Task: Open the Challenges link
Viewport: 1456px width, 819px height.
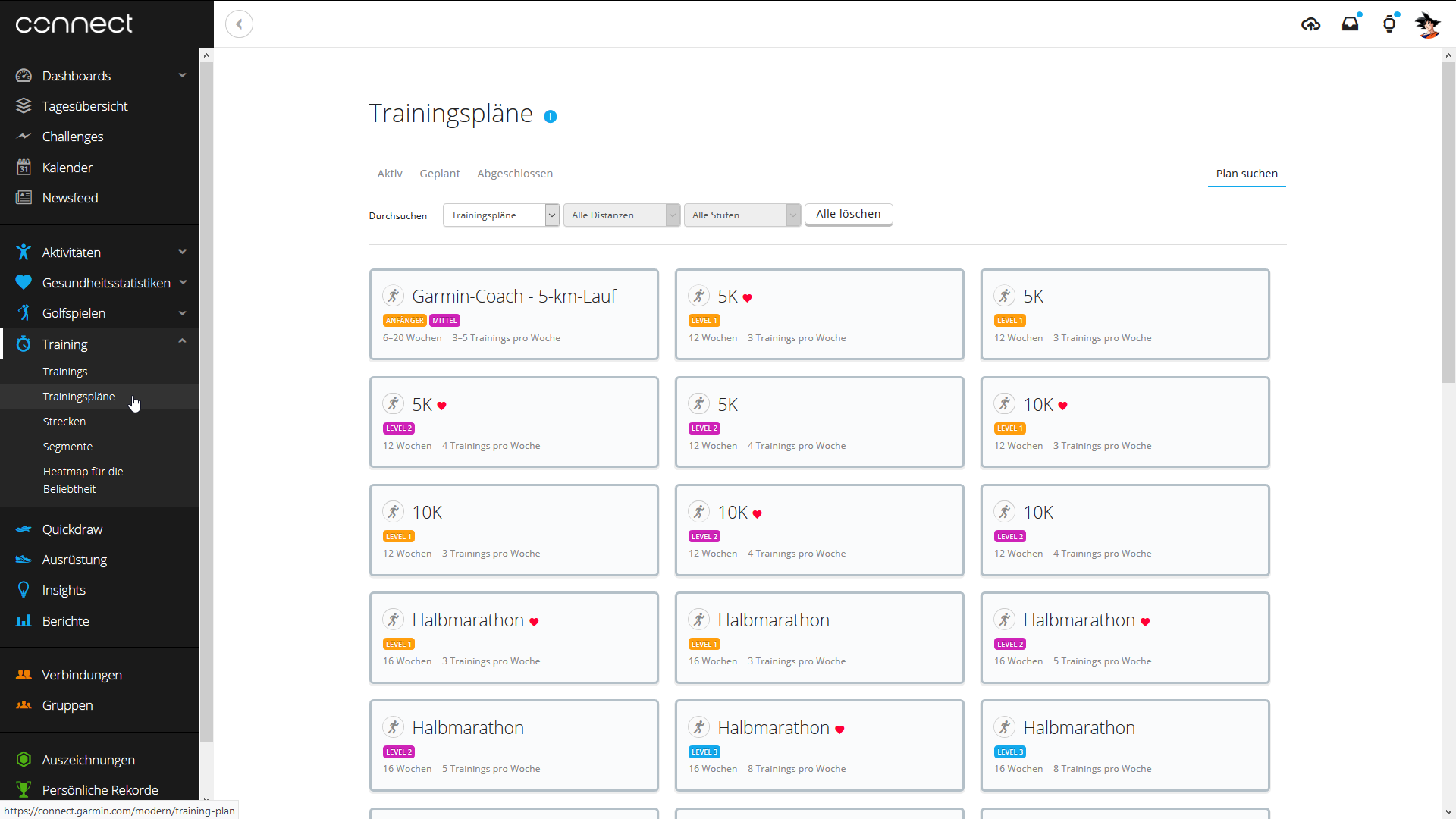Action: pyautogui.click(x=73, y=136)
